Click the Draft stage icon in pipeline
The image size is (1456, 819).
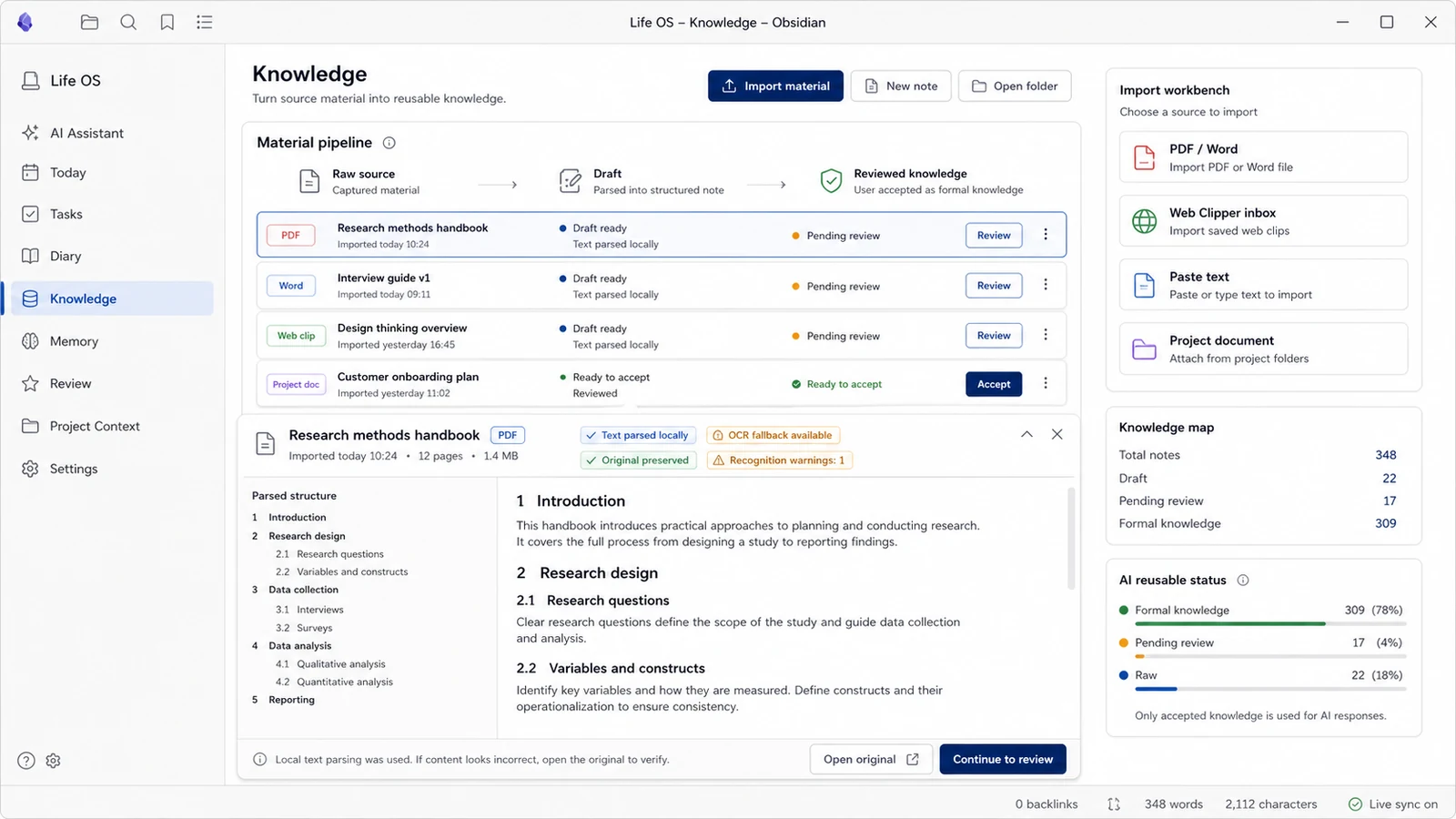[571, 181]
